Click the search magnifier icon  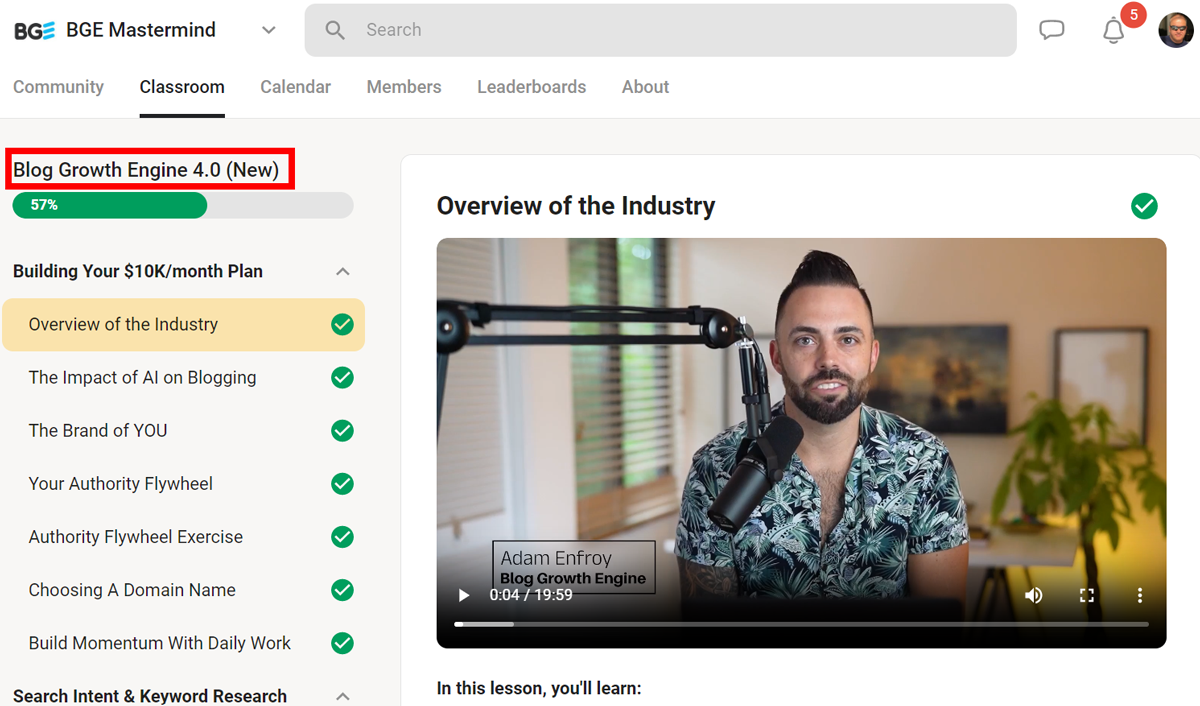(335, 30)
